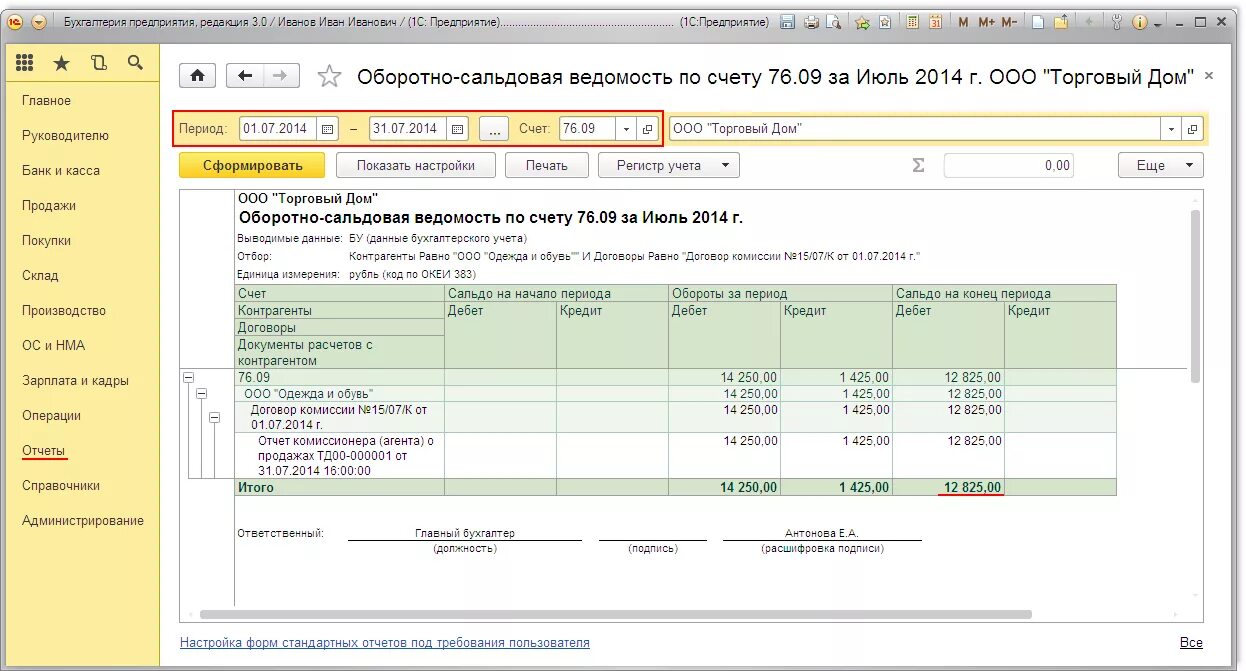Navigate forward with the right arrow
The height and width of the screenshot is (671, 1246).
pyautogui.click(x=280, y=75)
